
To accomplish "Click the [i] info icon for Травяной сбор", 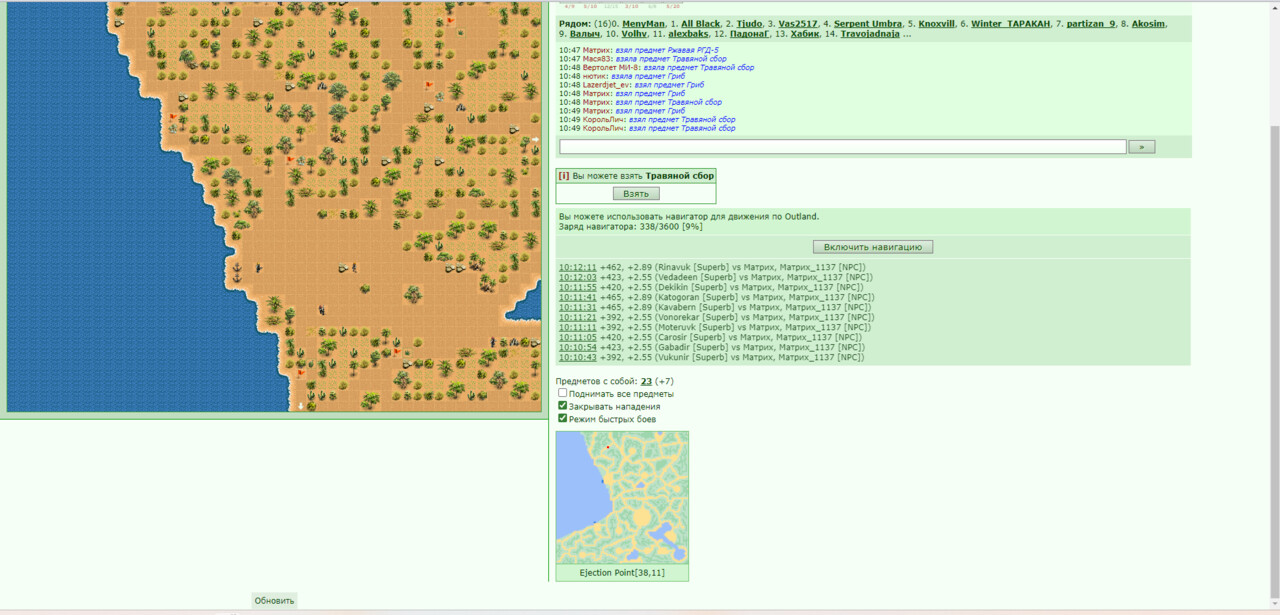I will pos(564,176).
